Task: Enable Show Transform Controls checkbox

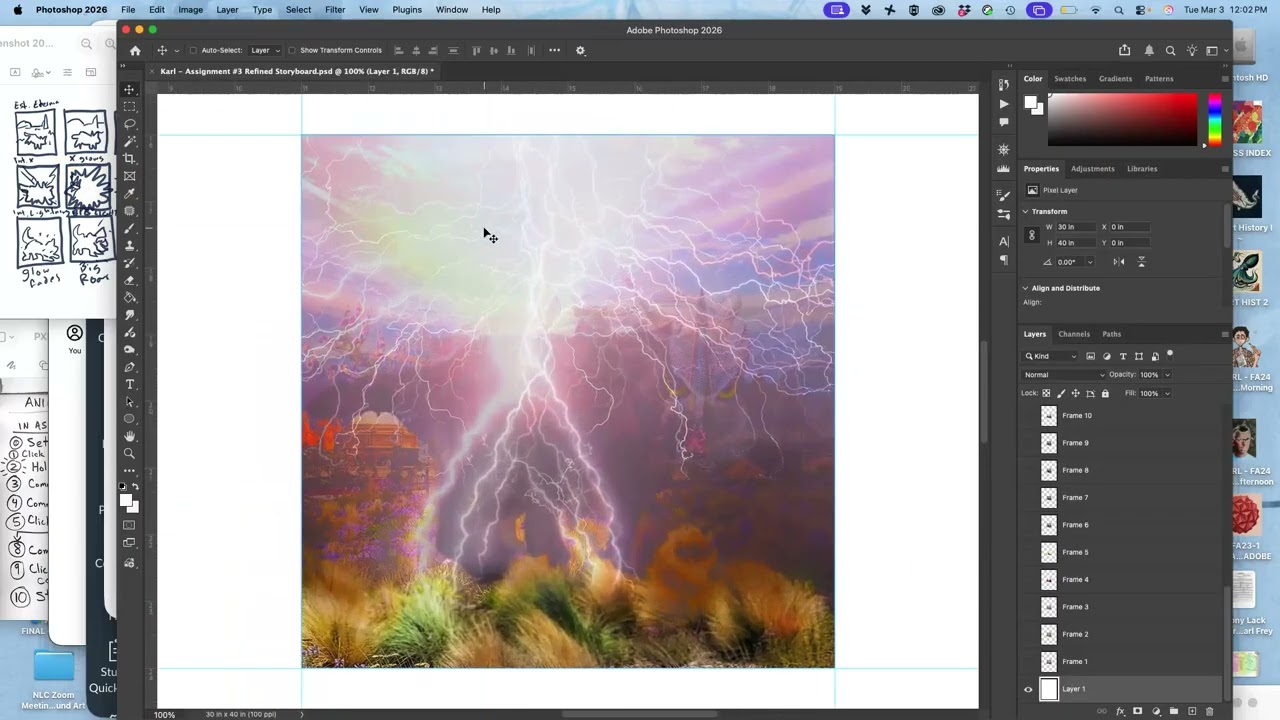Action: (292, 50)
